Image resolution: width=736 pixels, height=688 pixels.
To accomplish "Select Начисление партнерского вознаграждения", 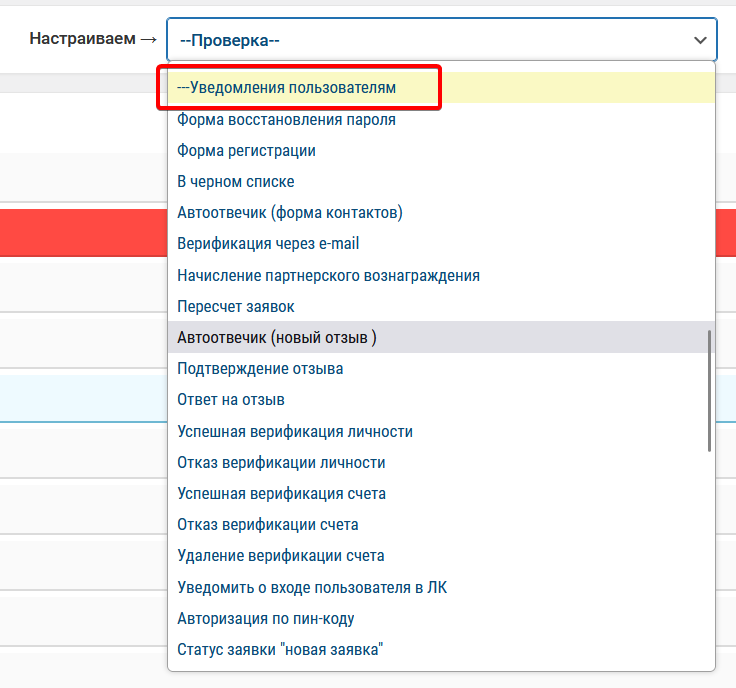I will [328, 275].
